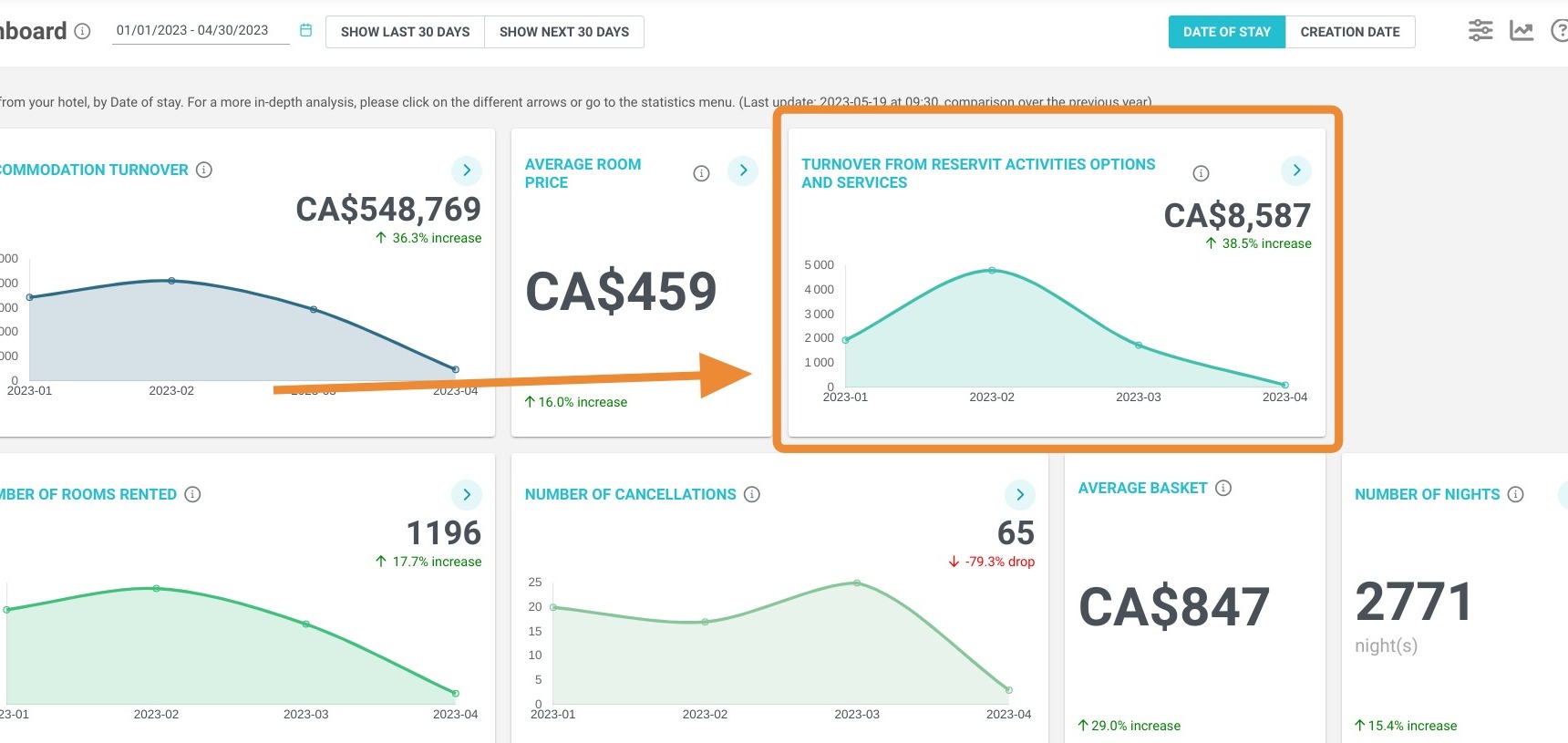The height and width of the screenshot is (743, 1568).
Task: Expand Accommodation Turnover details arrow
Action: point(467,170)
